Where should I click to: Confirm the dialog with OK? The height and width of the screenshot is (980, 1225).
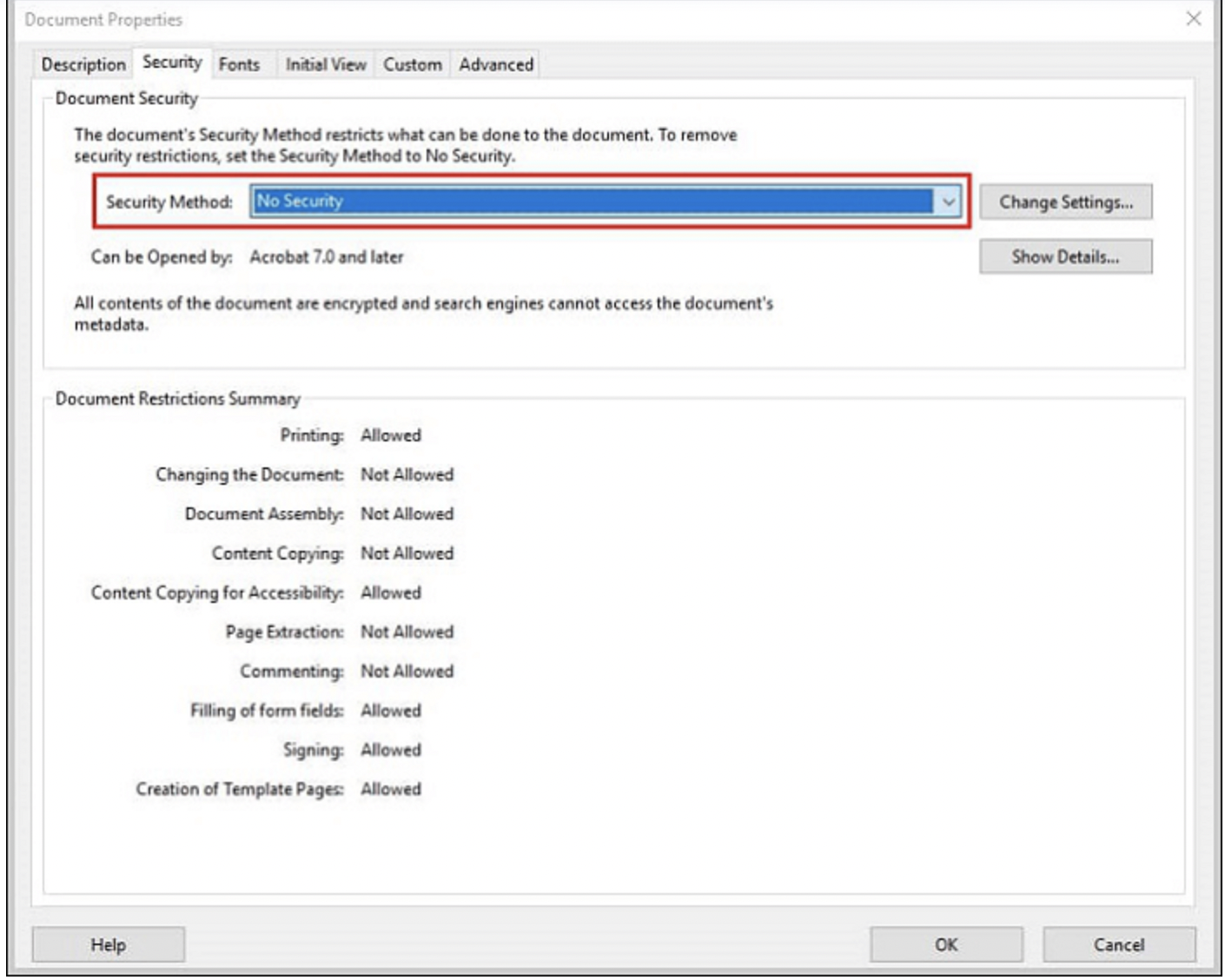point(946,944)
